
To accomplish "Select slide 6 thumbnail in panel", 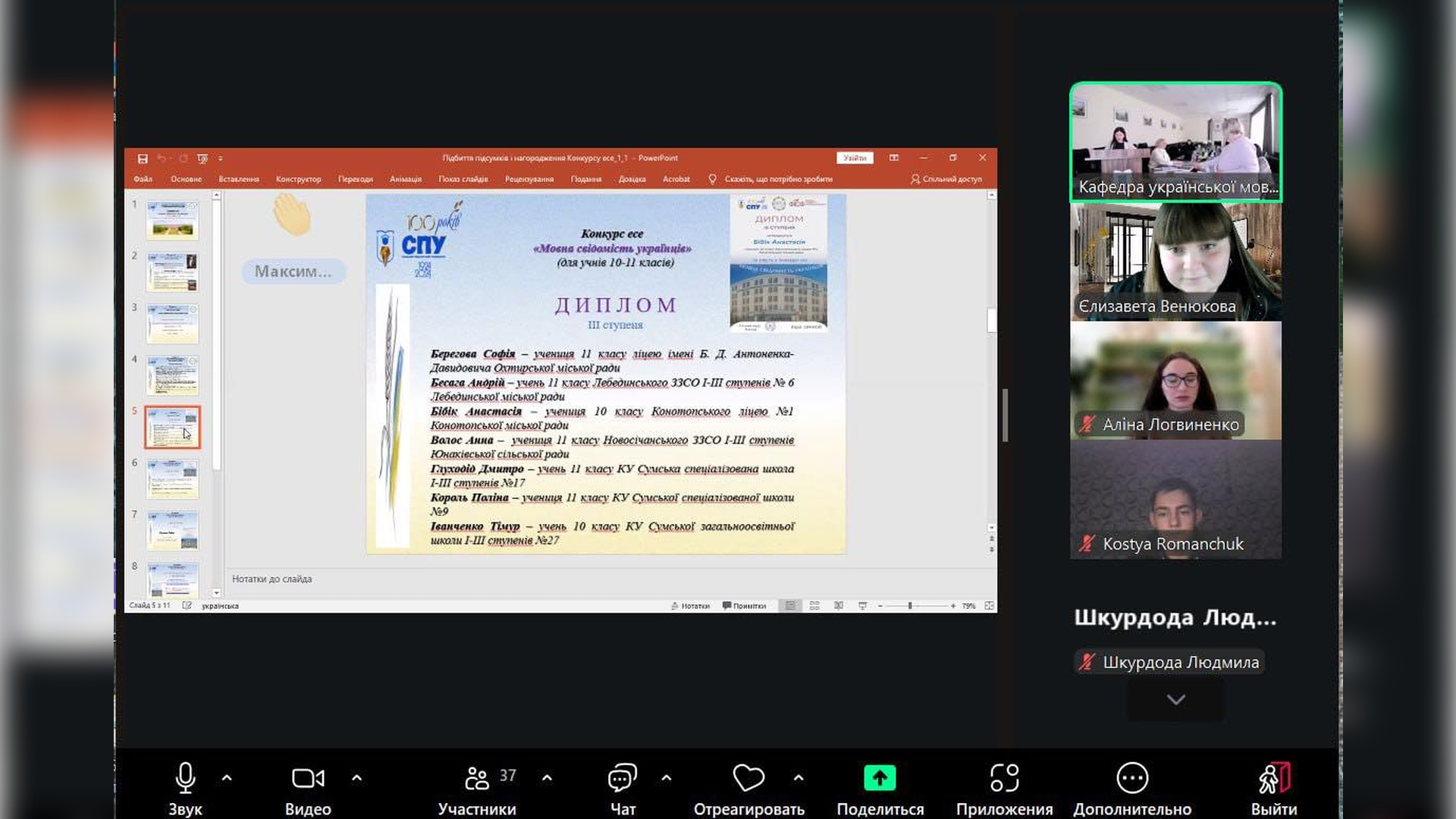I will pyautogui.click(x=173, y=479).
